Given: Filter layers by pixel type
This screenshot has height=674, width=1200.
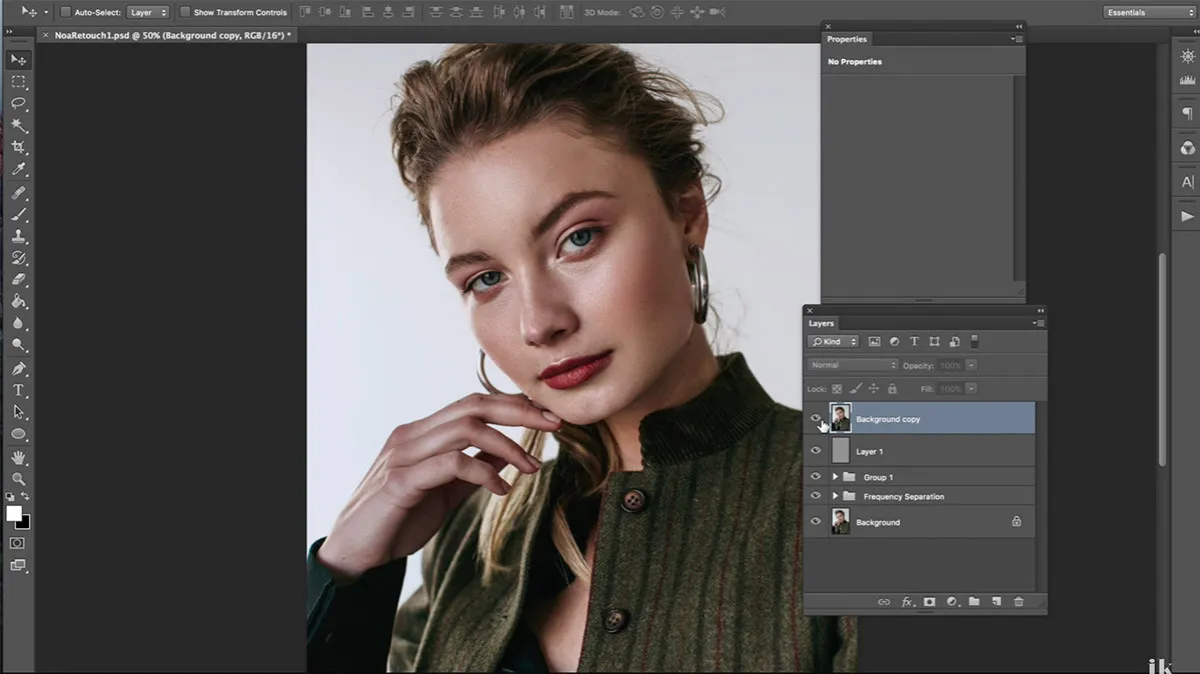Looking at the screenshot, I should [874, 342].
